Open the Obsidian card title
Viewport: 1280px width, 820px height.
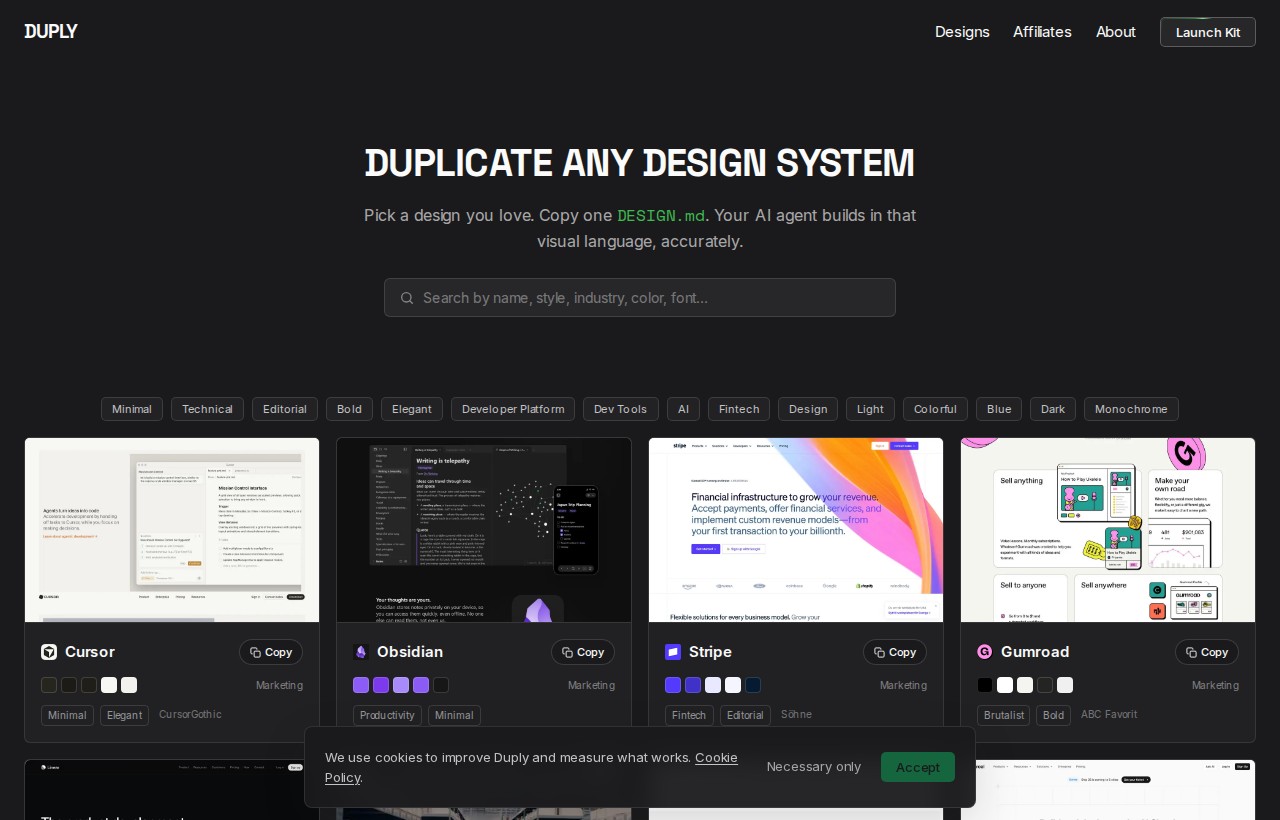tap(410, 652)
